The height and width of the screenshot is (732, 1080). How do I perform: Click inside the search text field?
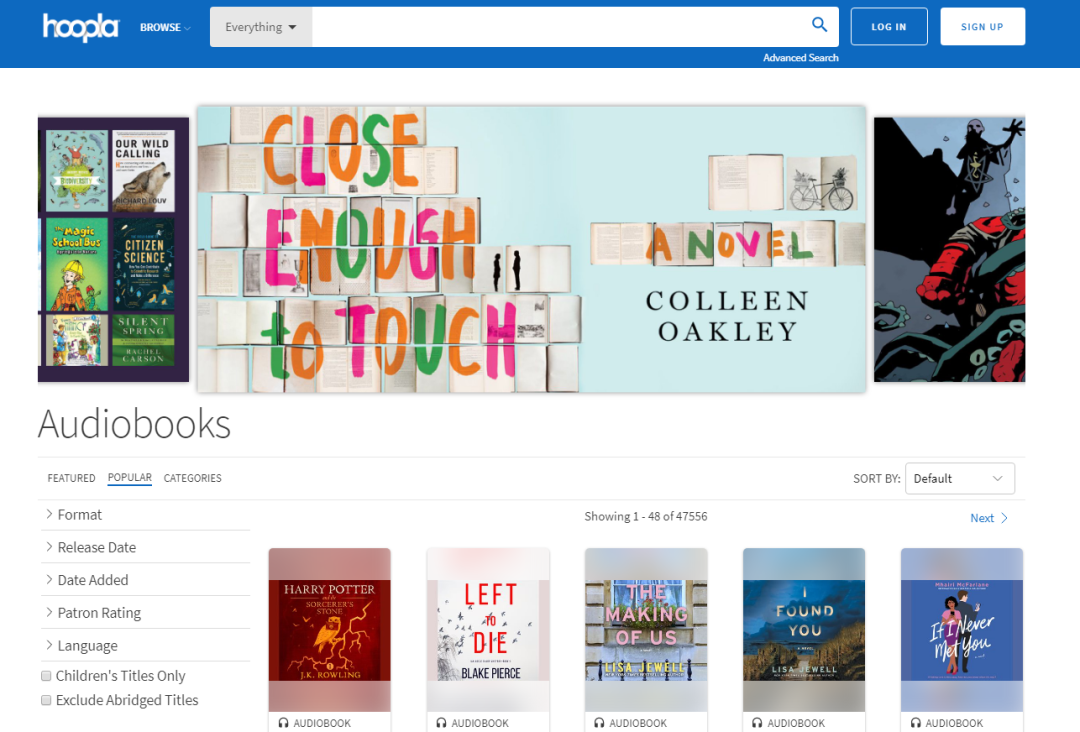click(x=559, y=27)
